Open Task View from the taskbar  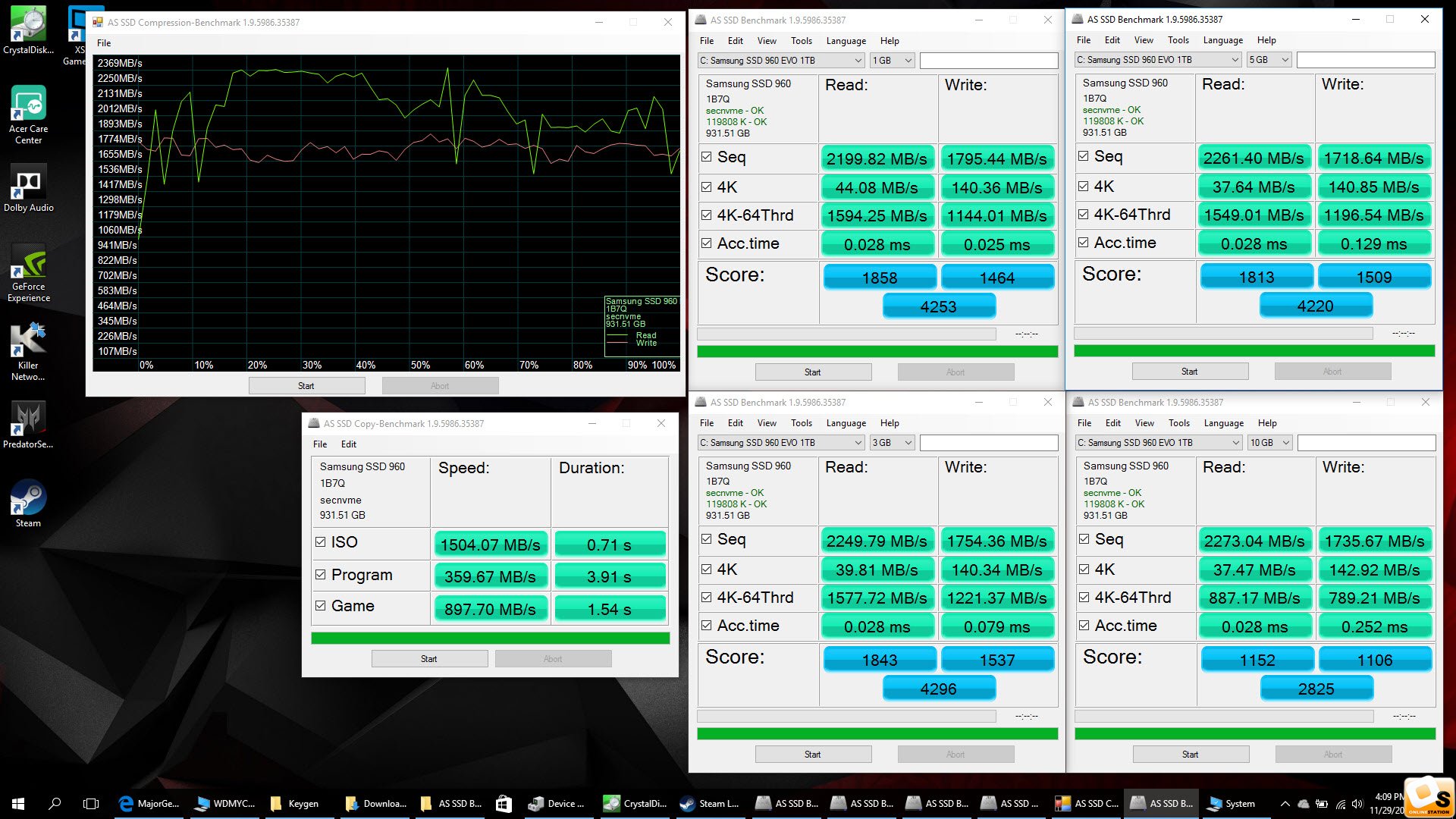click(x=91, y=804)
